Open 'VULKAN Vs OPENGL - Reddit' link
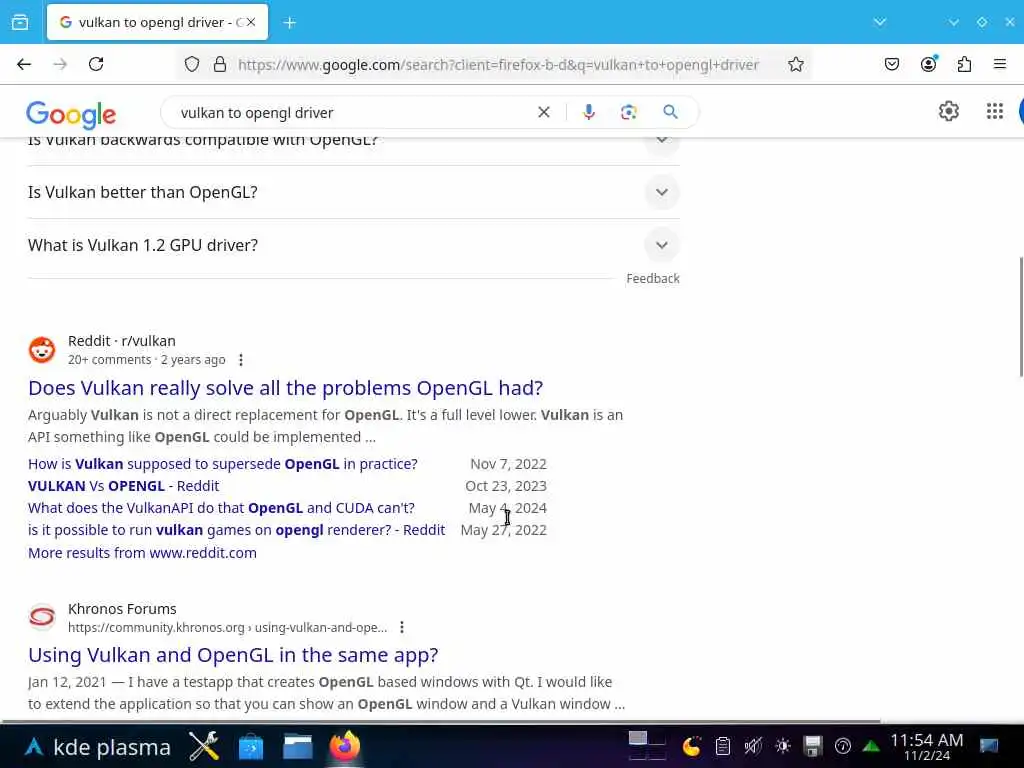Viewport: 1024px width, 768px height. click(123, 486)
